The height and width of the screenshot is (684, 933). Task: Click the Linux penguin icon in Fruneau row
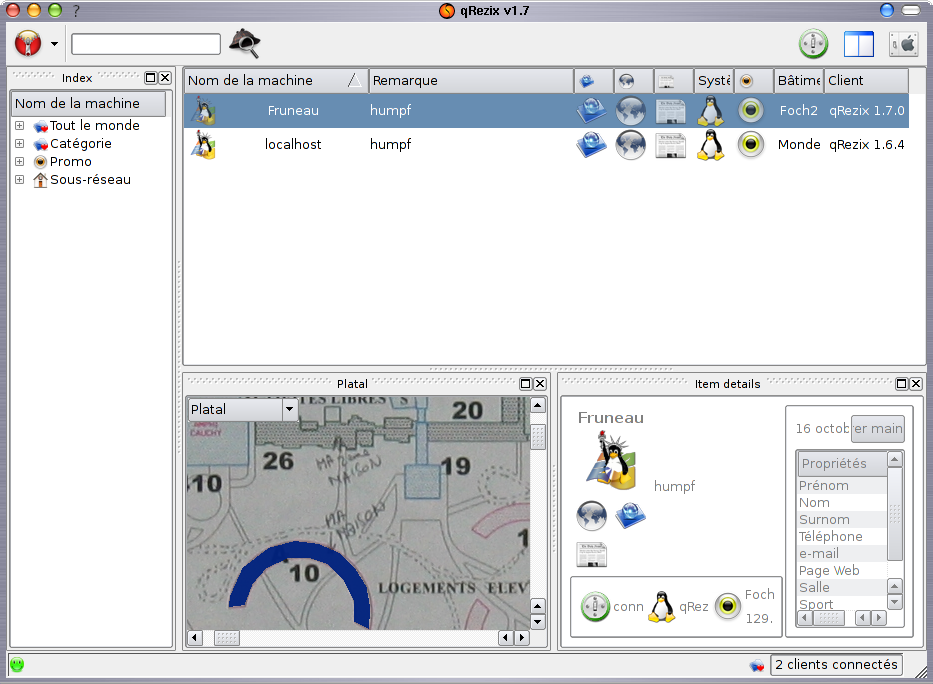710,111
